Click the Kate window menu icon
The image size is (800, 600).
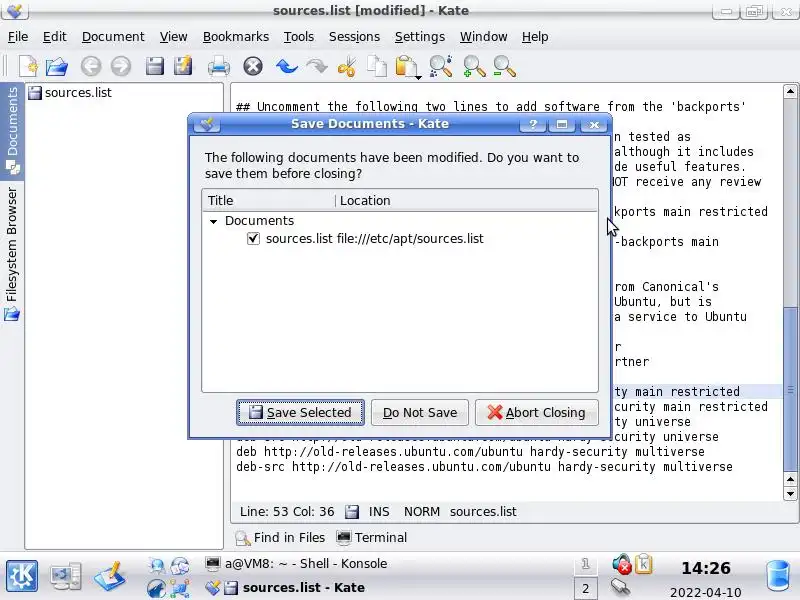[14, 10]
